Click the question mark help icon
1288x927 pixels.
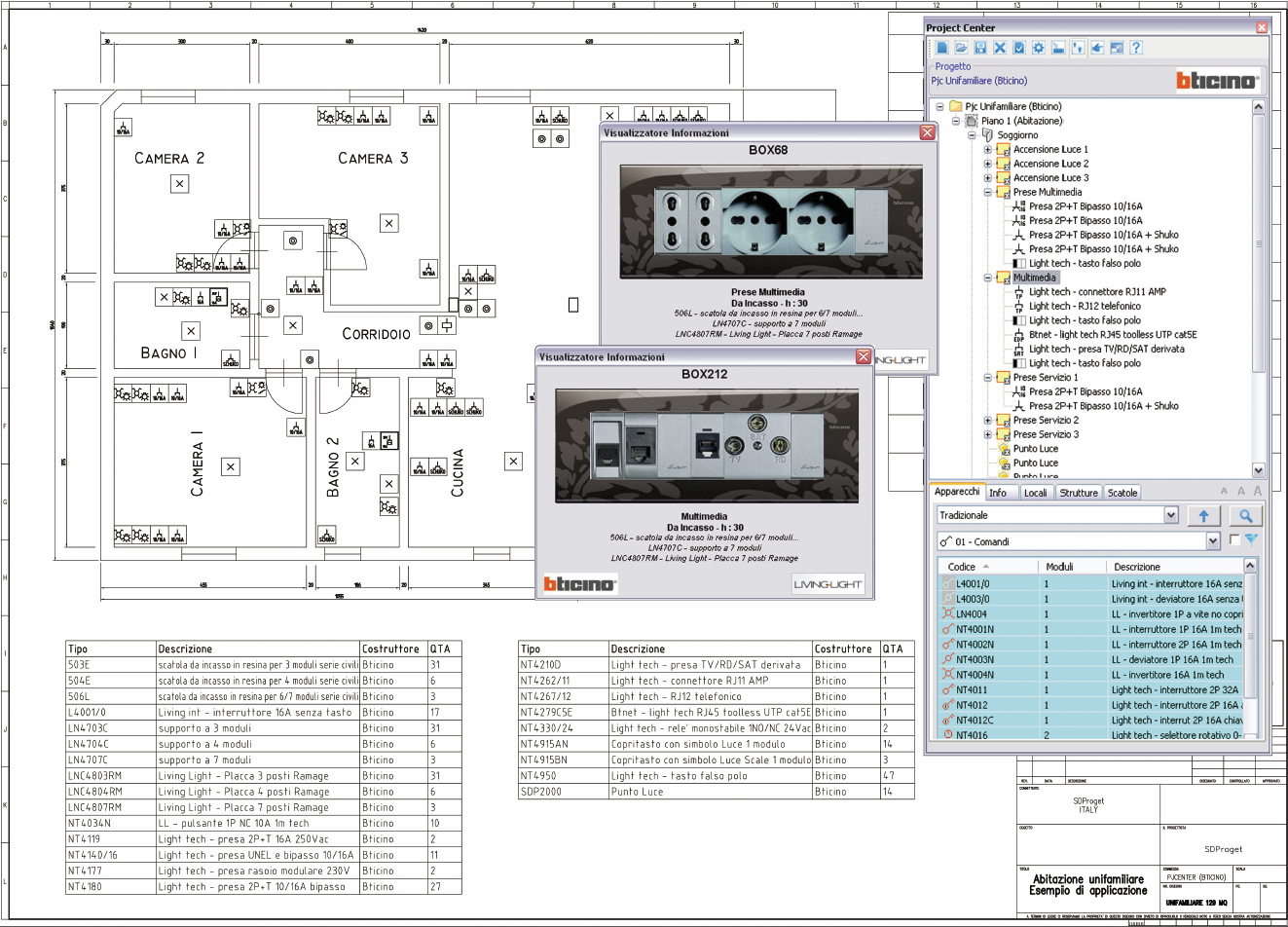pyautogui.click(x=1136, y=48)
